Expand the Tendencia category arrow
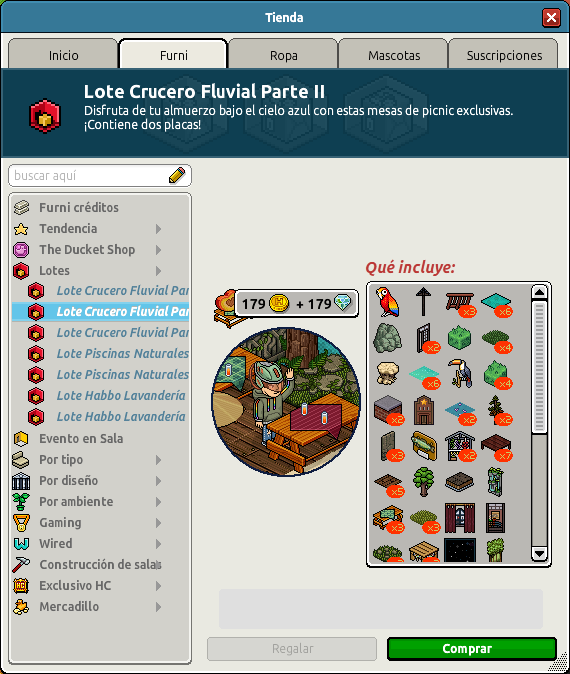The height and width of the screenshot is (674, 570). [x=159, y=229]
